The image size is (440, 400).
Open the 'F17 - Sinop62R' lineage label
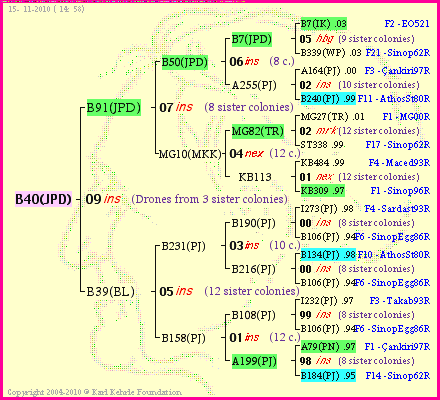[x=398, y=145]
